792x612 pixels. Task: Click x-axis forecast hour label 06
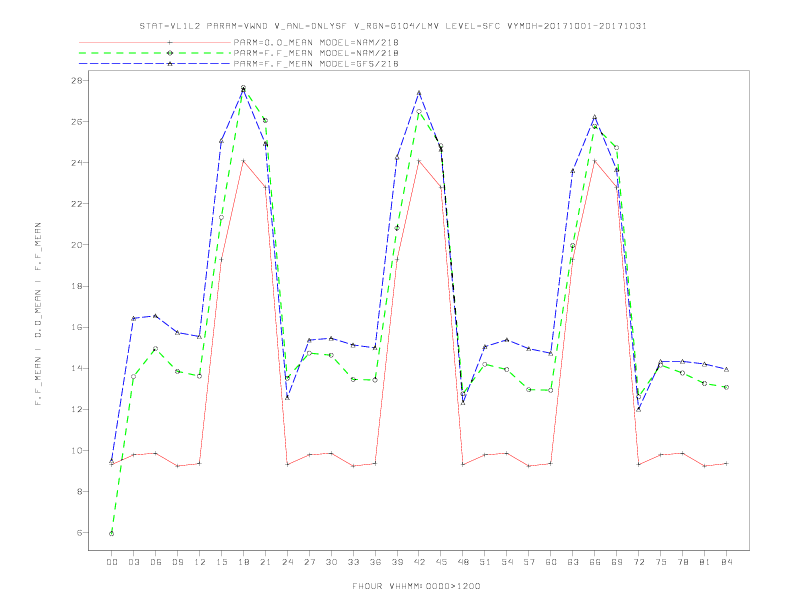156,562
